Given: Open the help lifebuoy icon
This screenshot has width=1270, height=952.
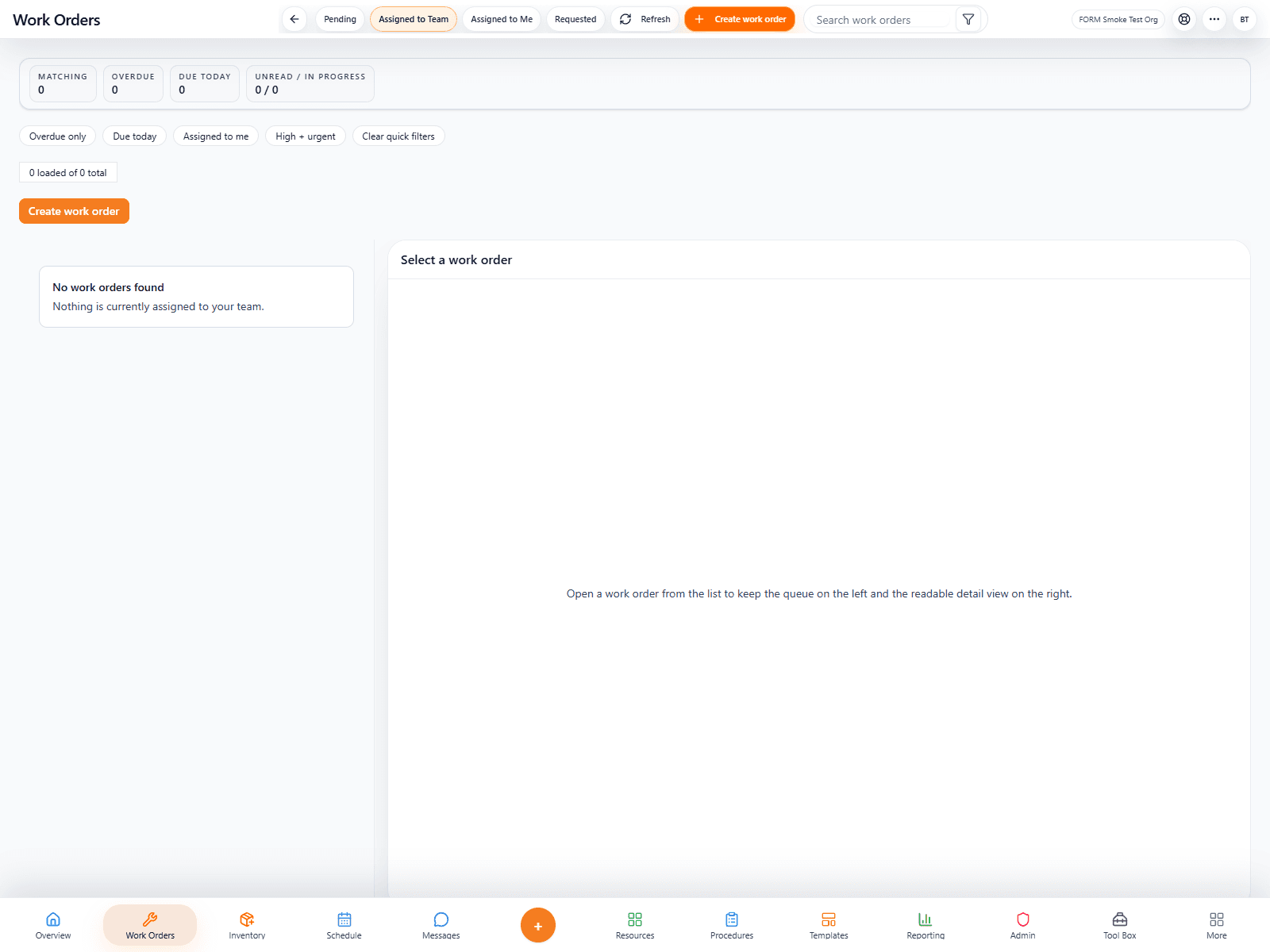Looking at the screenshot, I should pyautogui.click(x=1184, y=19).
